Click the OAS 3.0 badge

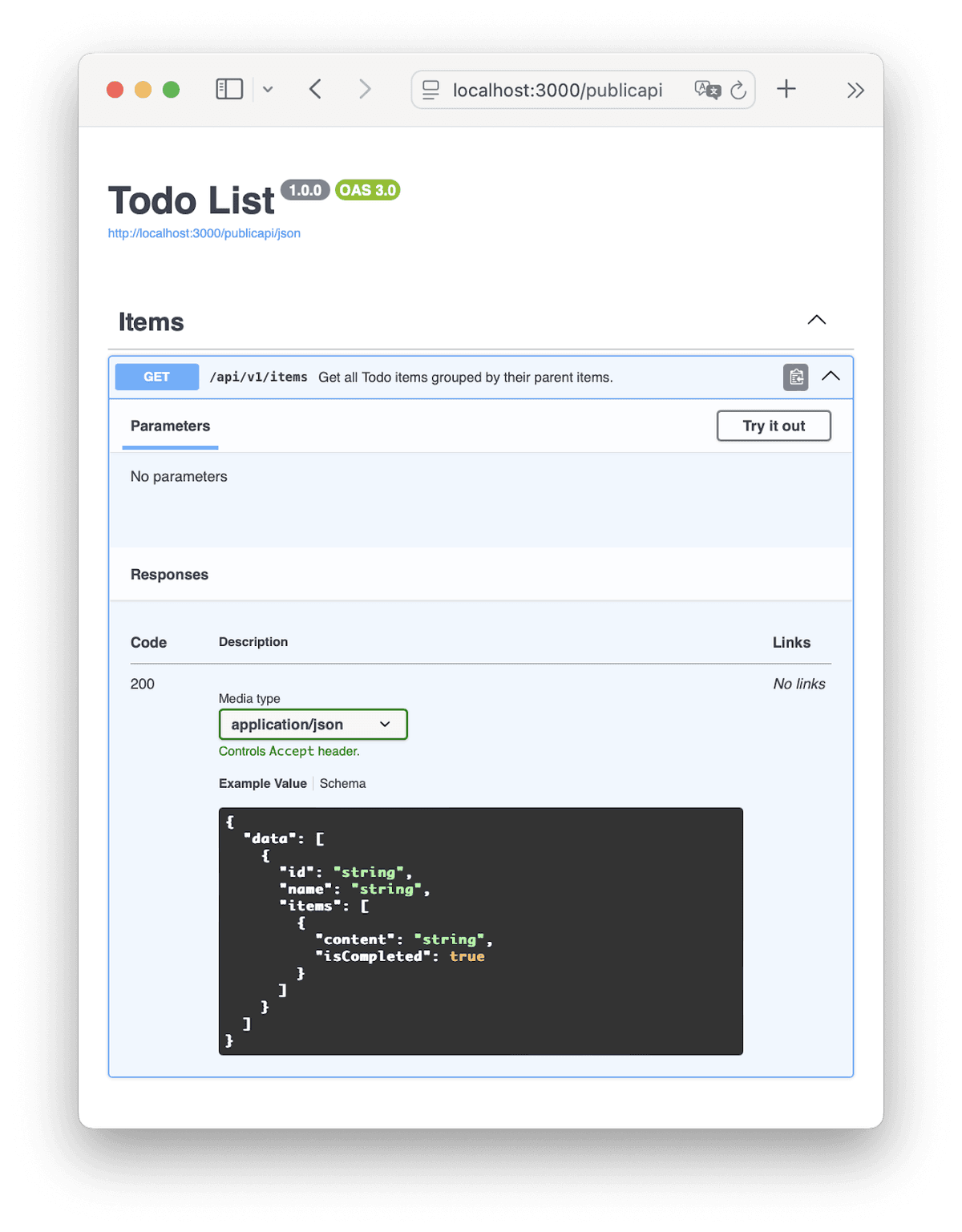point(367,190)
